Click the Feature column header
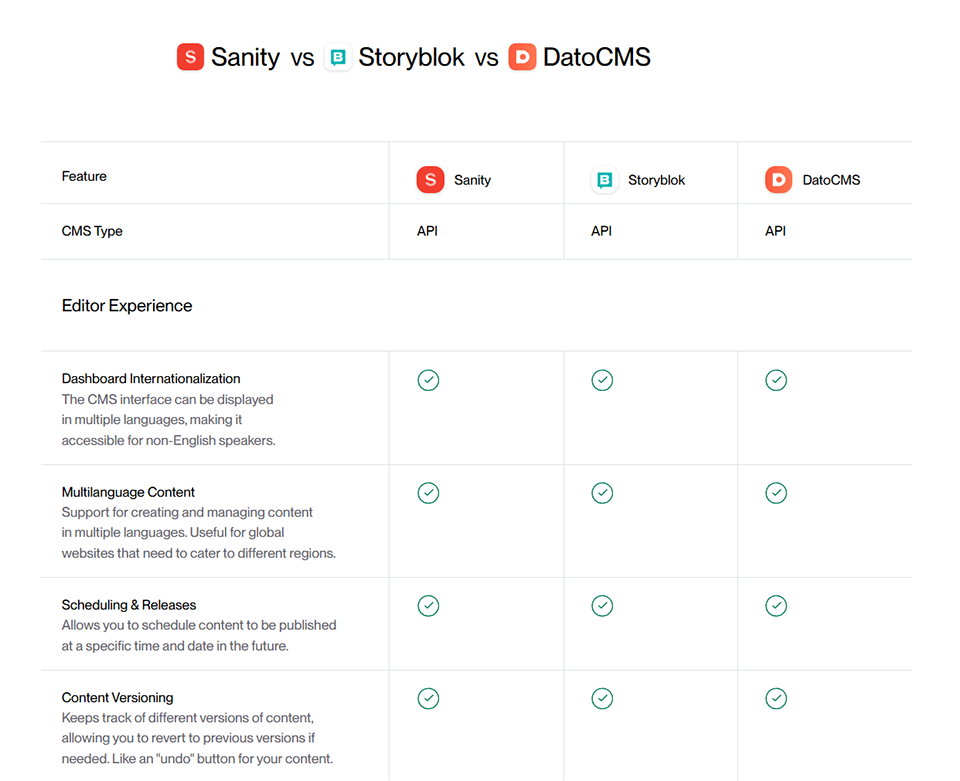 pyautogui.click(x=84, y=176)
